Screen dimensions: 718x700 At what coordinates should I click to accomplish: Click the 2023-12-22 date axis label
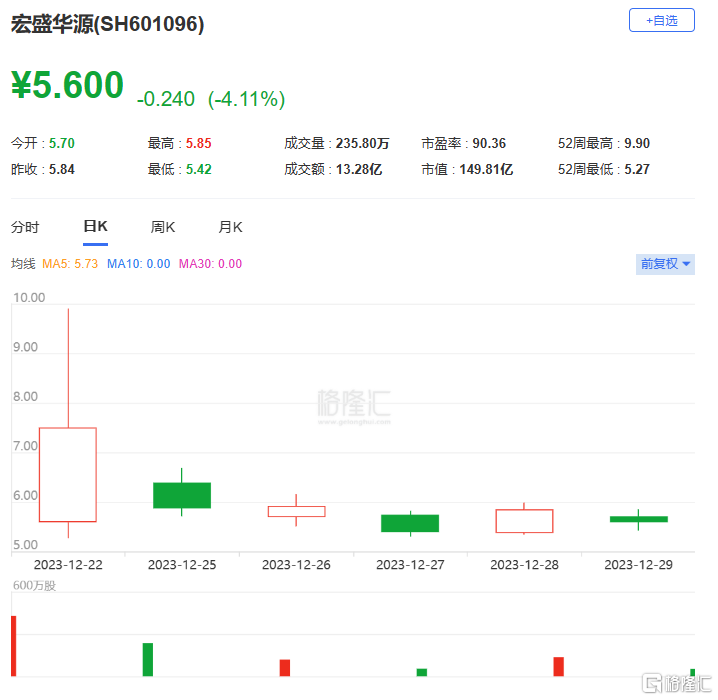click(68, 565)
